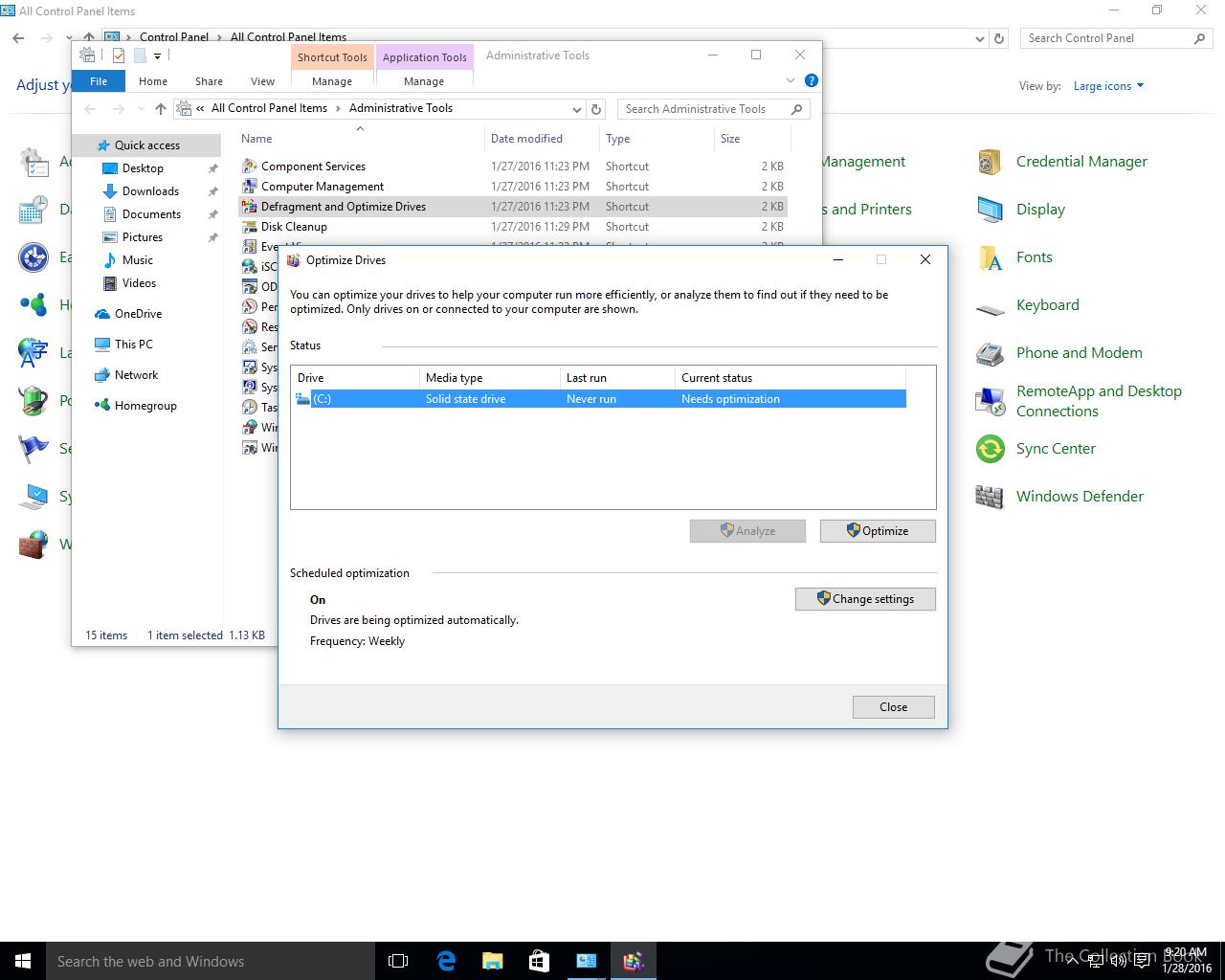Click Search Administrative Tools field

(714, 109)
